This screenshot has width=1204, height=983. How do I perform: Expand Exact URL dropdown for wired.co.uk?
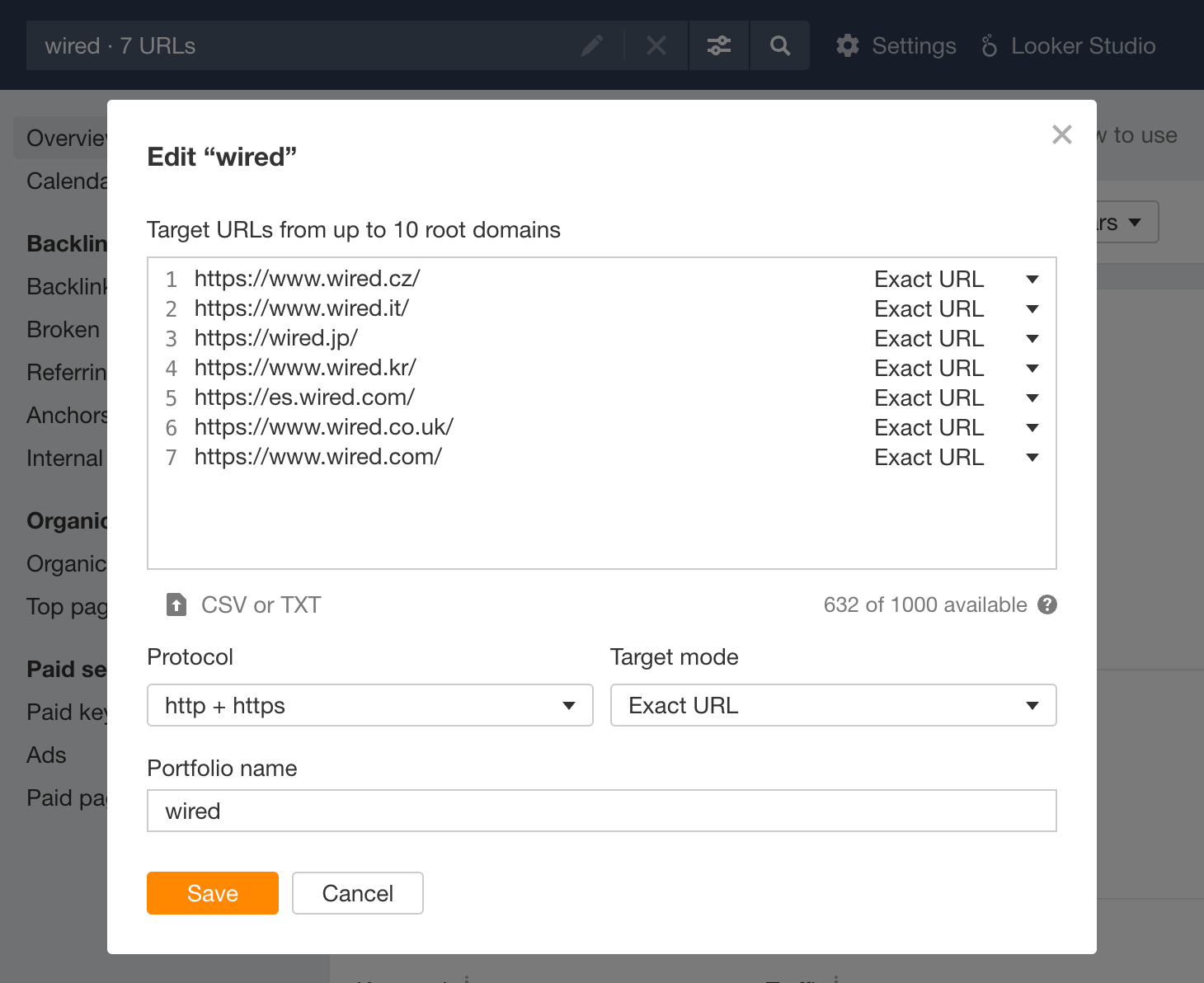[1032, 428]
